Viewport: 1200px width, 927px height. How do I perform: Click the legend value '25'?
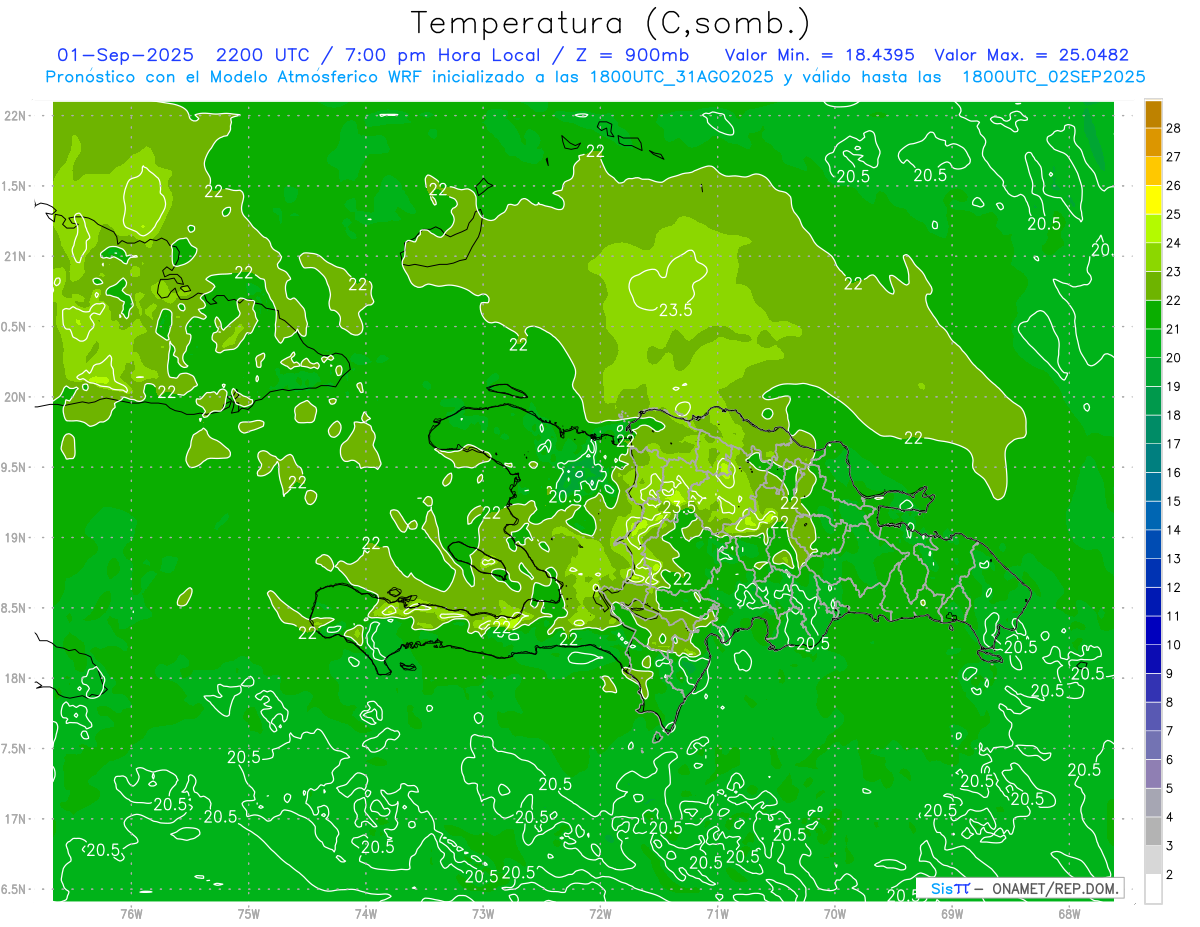[x=1174, y=214]
